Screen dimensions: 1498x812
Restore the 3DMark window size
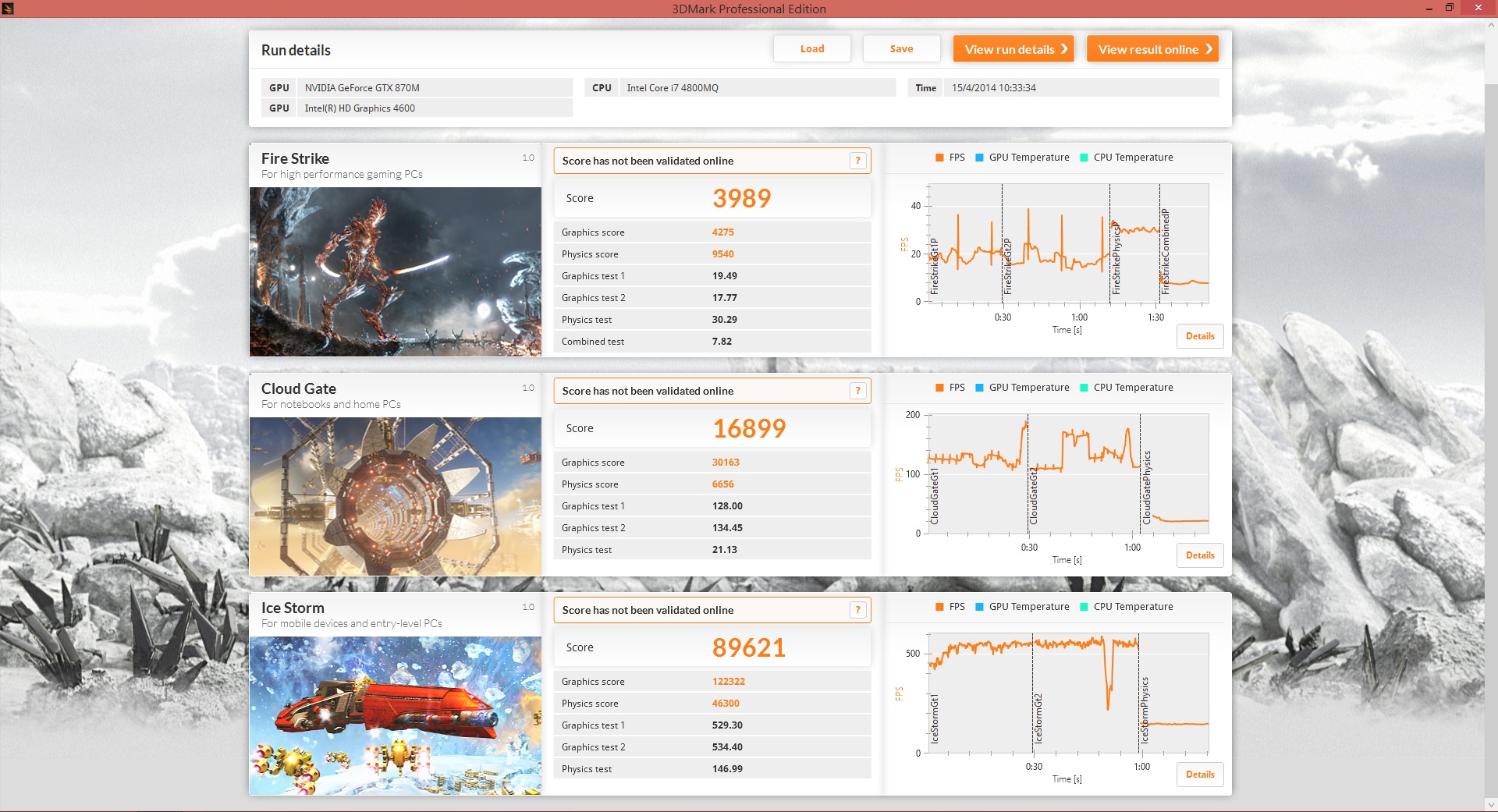click(x=1450, y=8)
